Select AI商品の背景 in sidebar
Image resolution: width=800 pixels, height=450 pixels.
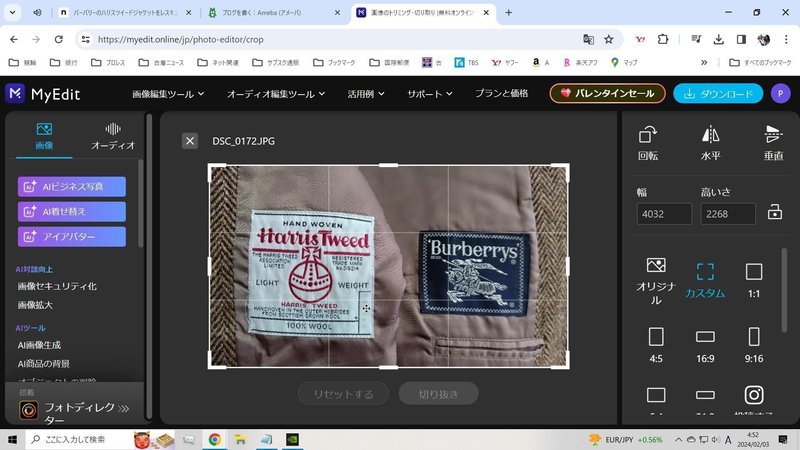point(43,364)
